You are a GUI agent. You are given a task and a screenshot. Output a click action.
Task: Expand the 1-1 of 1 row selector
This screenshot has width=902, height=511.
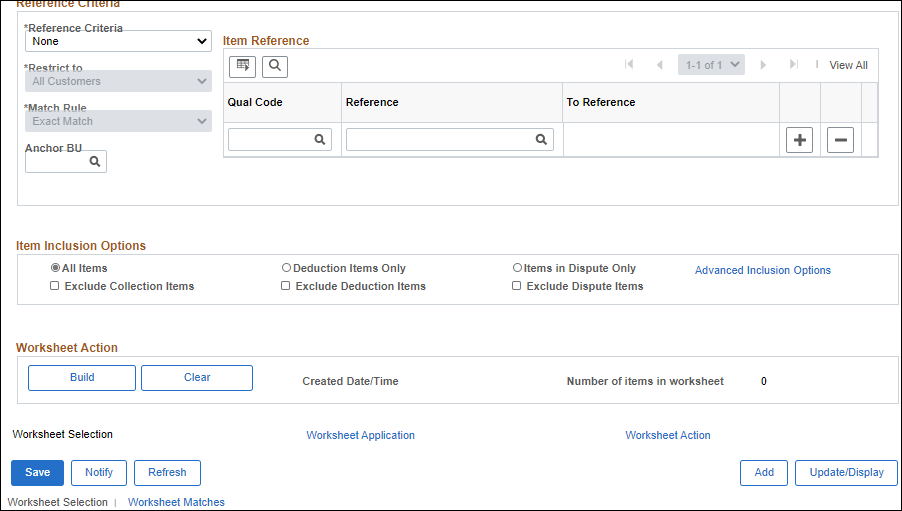click(712, 65)
